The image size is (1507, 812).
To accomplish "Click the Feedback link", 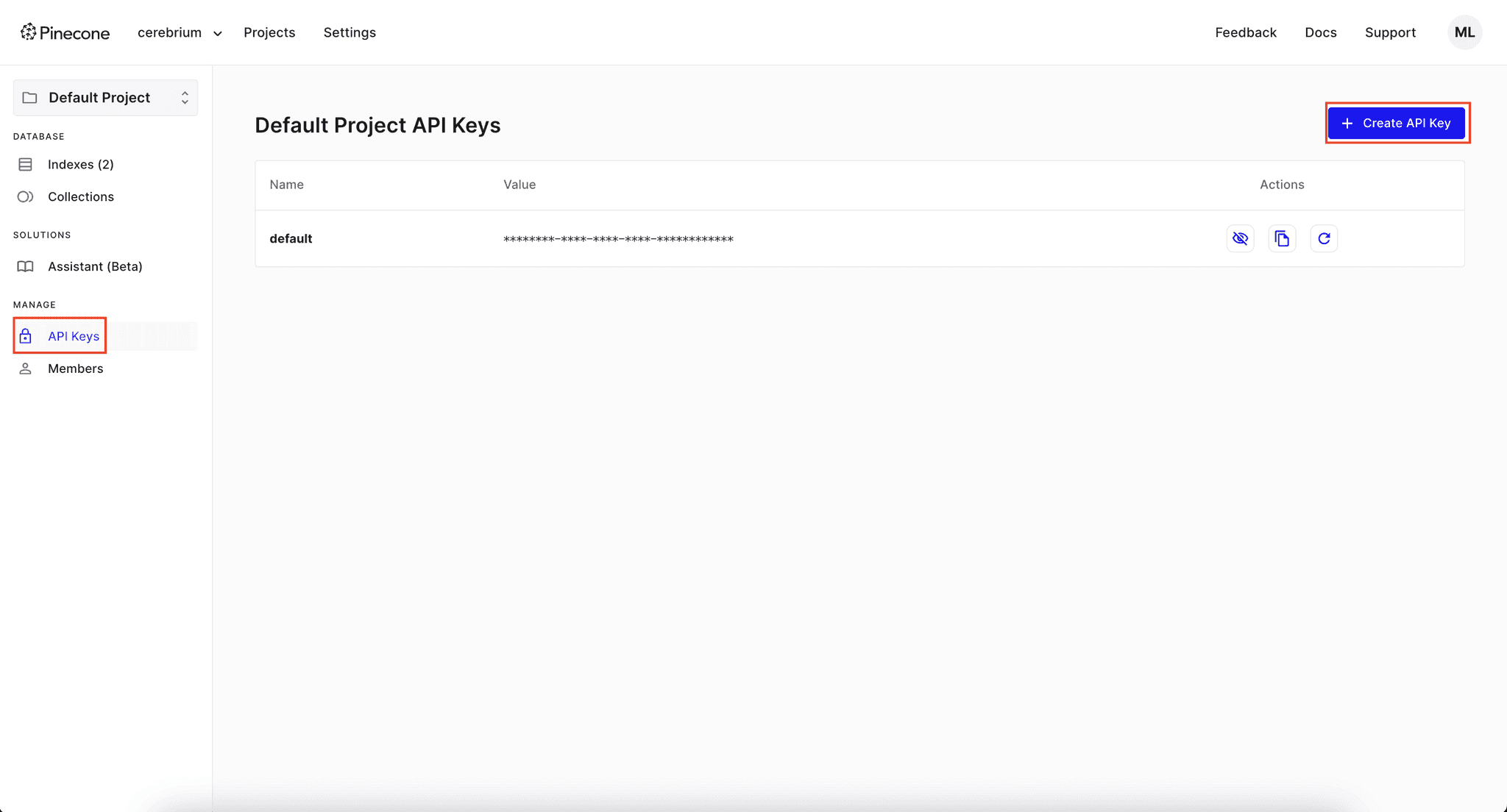I will tap(1246, 32).
